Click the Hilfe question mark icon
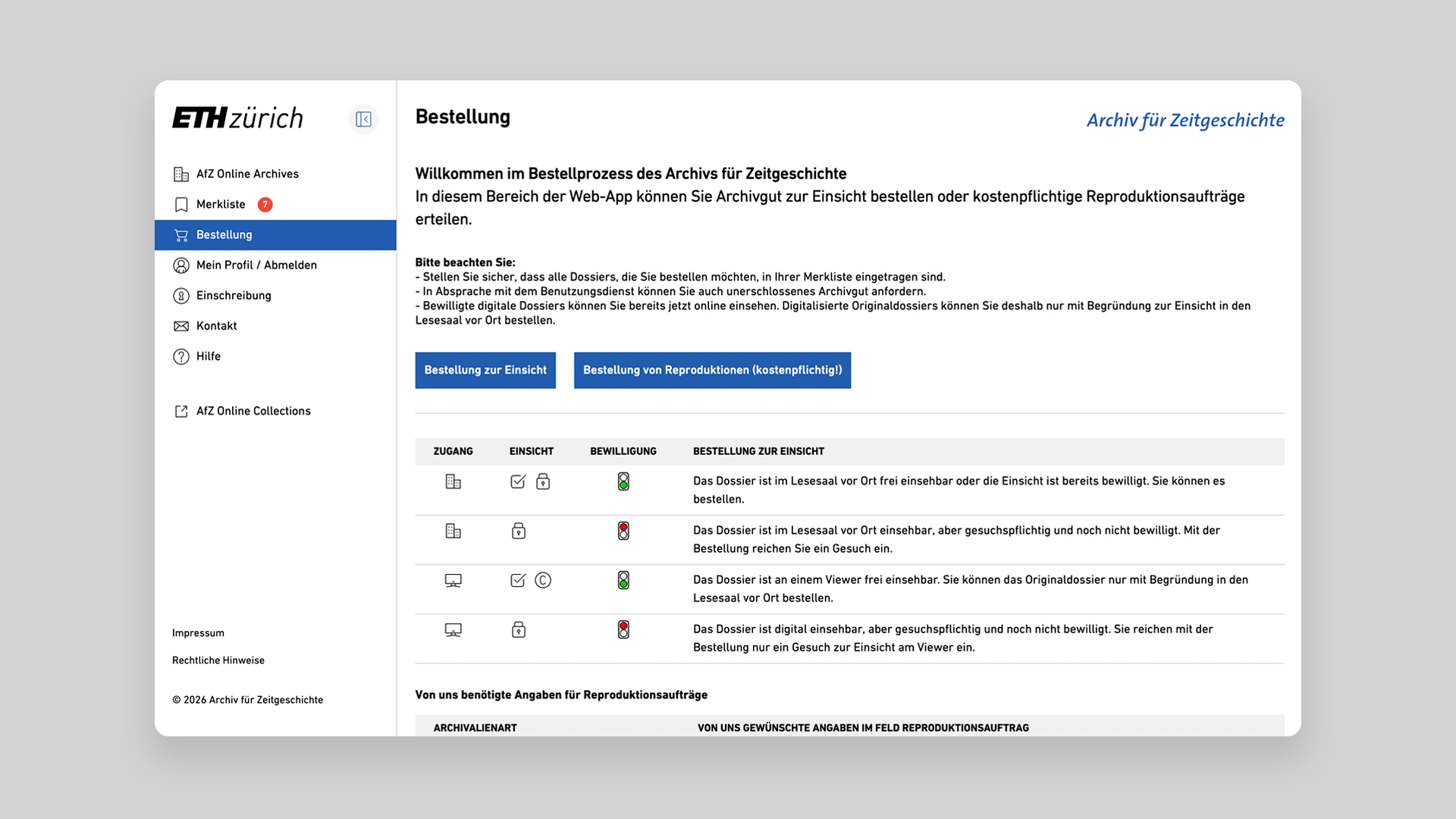This screenshot has height=819, width=1456. tap(181, 356)
